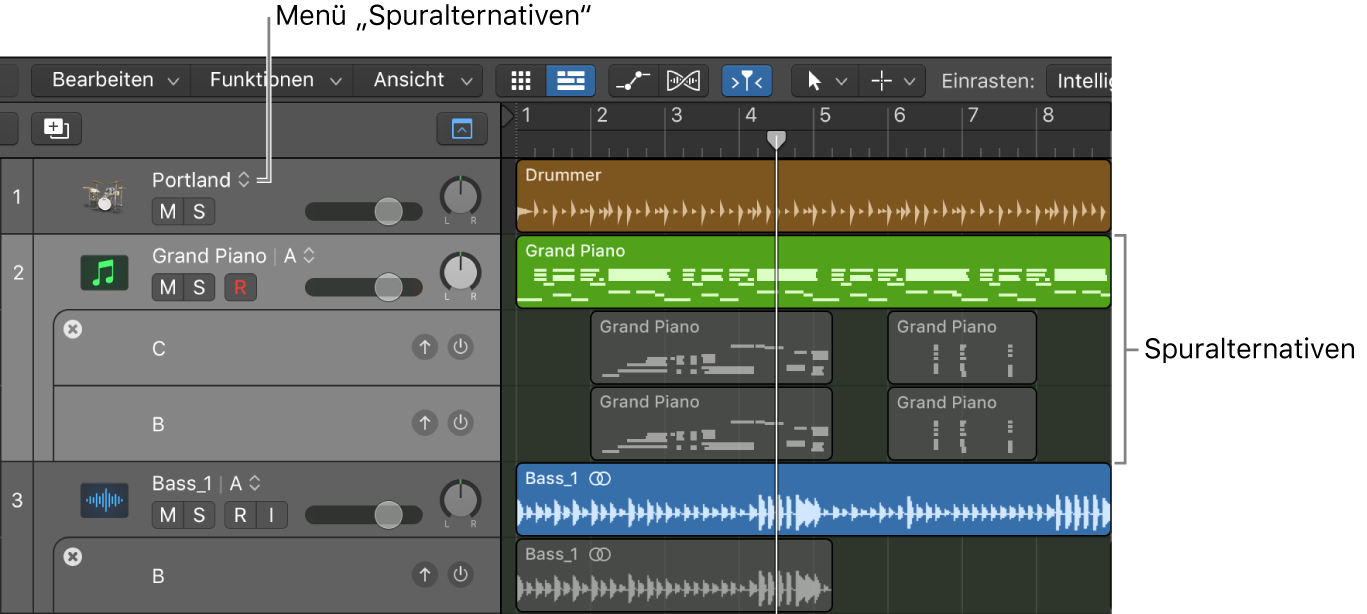Click the Portland track name
Screen dimensions: 1367x614
[191, 180]
